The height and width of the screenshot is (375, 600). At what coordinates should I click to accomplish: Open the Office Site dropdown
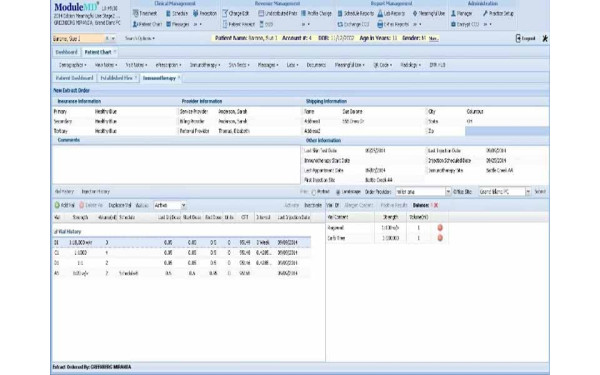(528, 192)
